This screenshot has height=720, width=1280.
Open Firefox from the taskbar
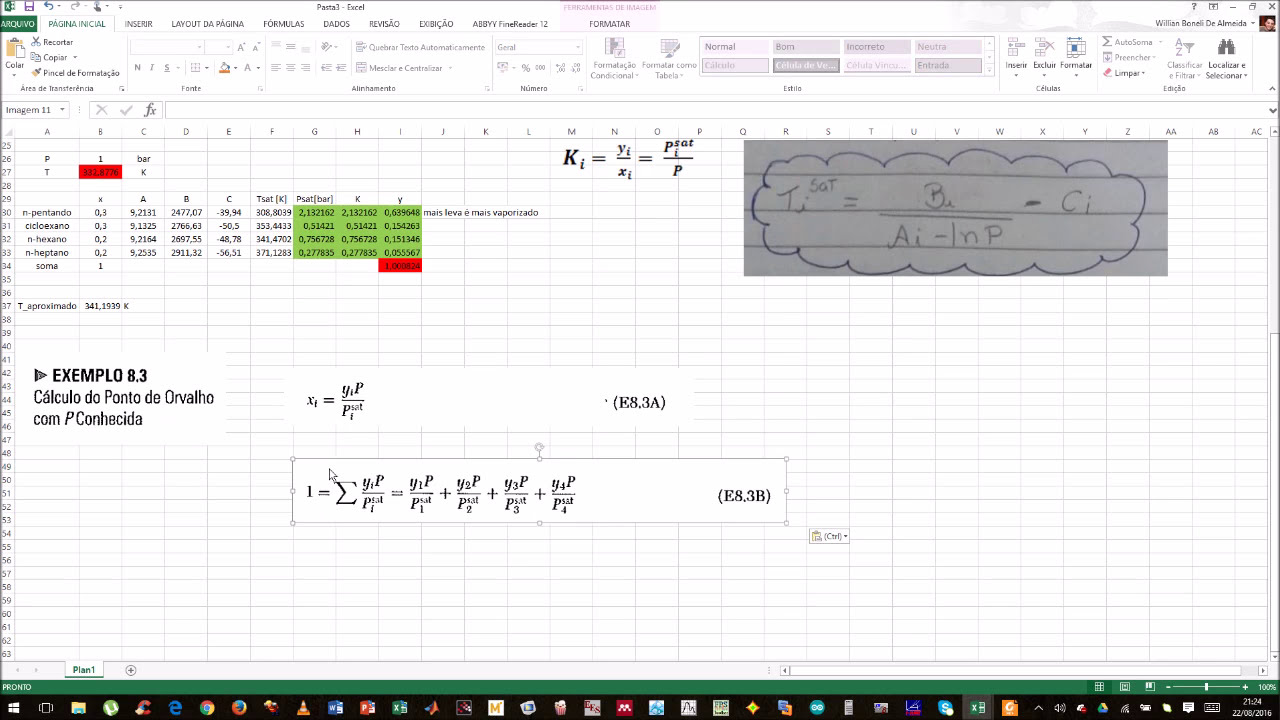(239, 708)
